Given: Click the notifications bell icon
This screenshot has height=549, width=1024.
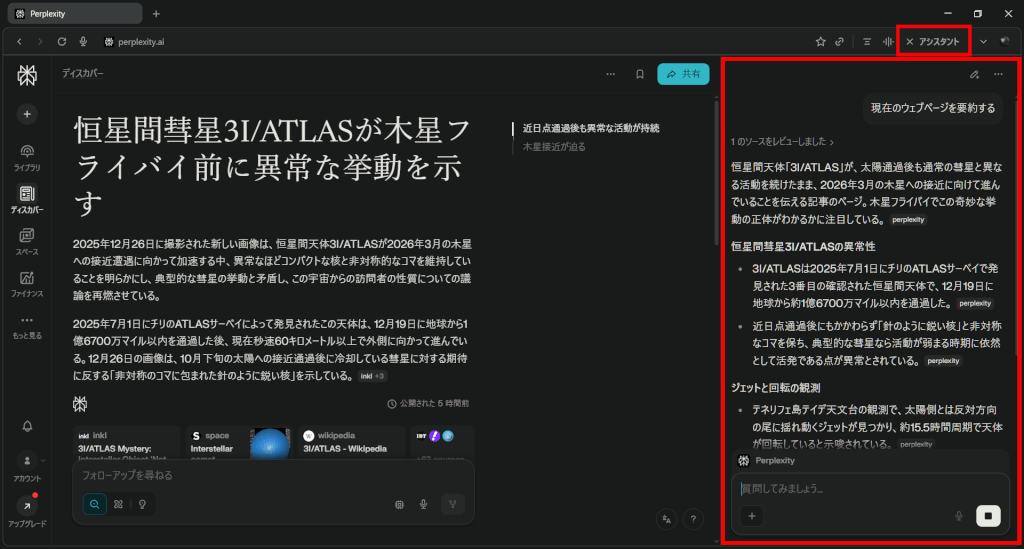Looking at the screenshot, I should click(27, 426).
